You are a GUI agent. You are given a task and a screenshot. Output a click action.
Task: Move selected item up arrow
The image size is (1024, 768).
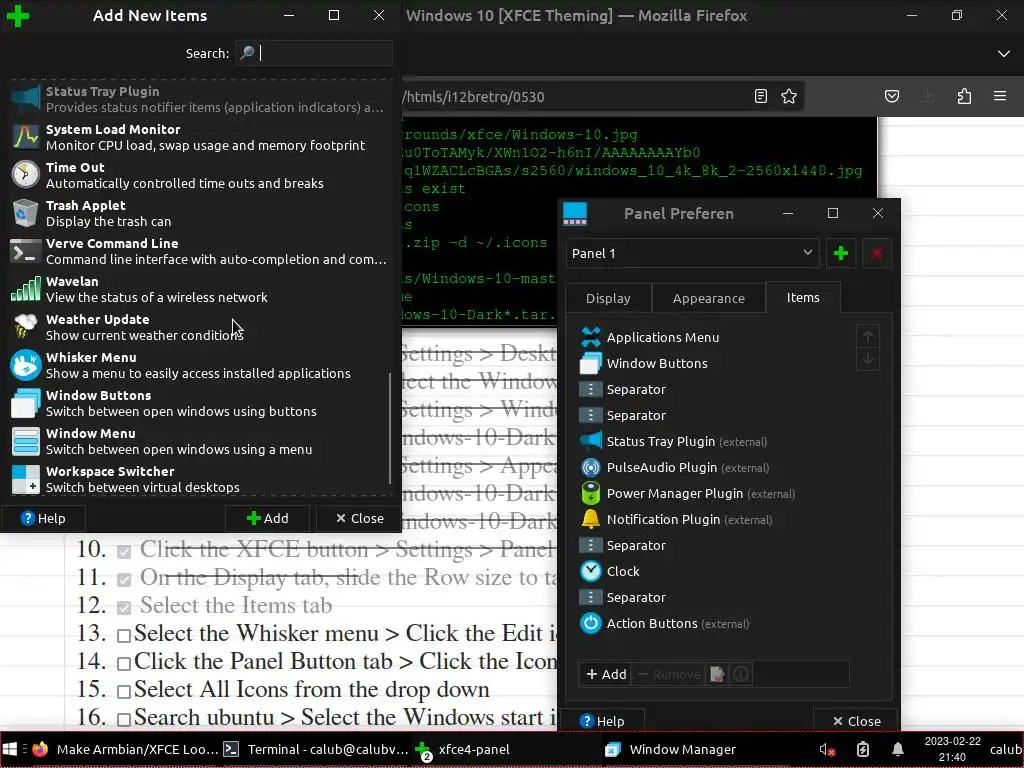pyautogui.click(x=867, y=336)
